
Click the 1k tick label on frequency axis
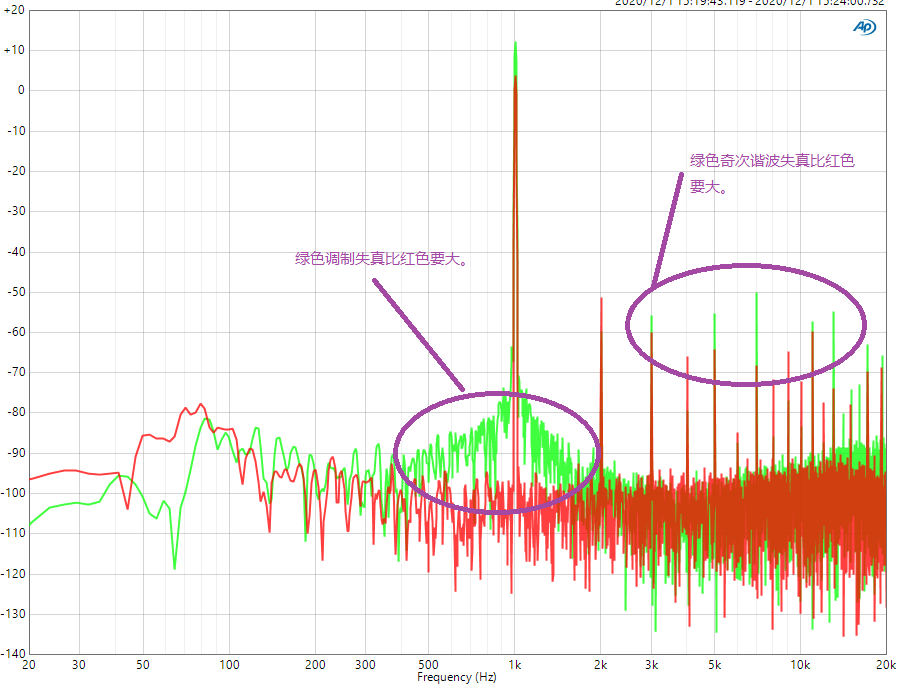(514, 665)
